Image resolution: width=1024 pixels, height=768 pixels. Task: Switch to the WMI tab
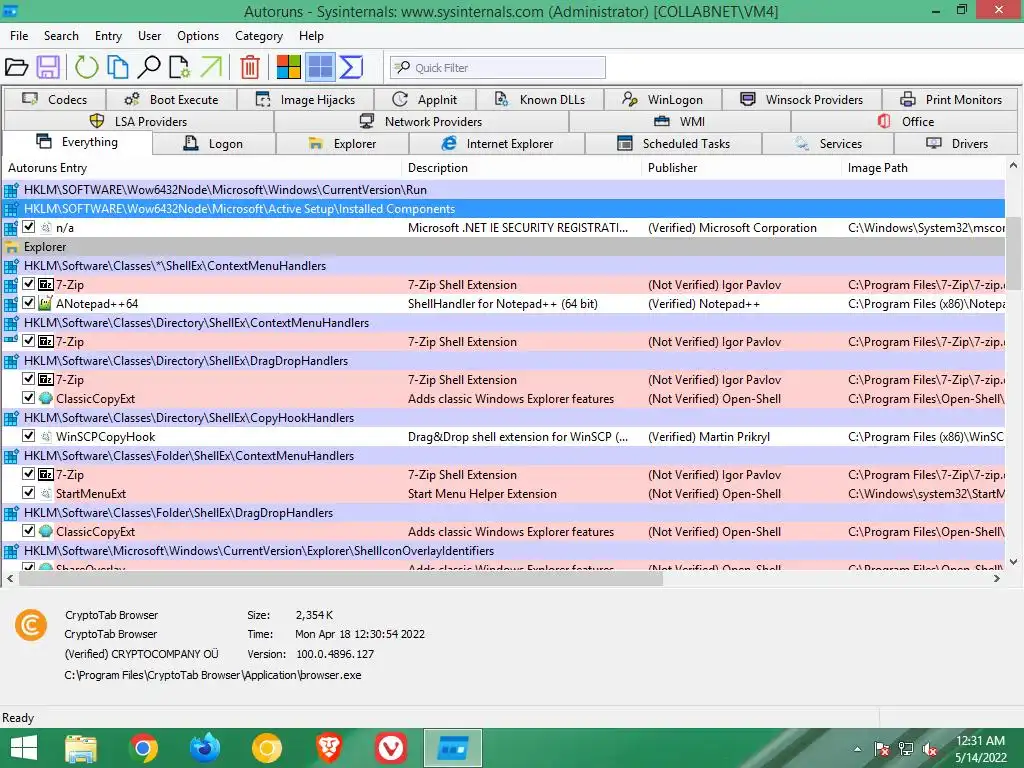pyautogui.click(x=680, y=121)
